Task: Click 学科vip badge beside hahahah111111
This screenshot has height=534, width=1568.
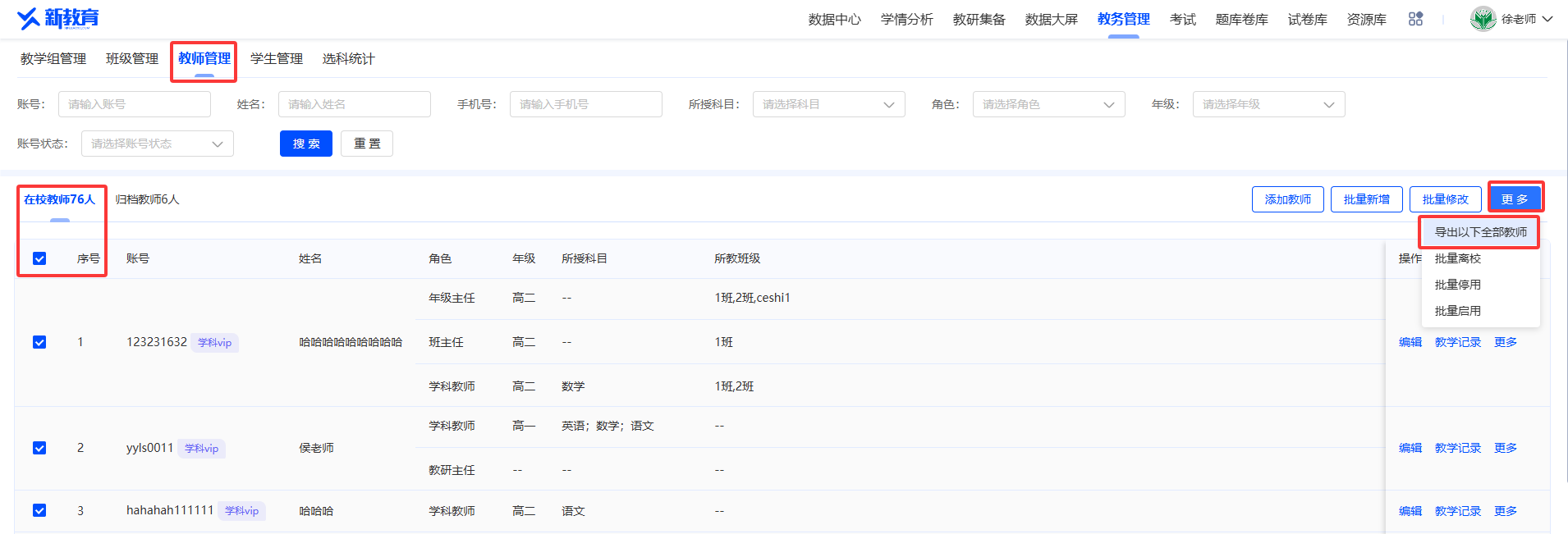Action: coord(241,511)
